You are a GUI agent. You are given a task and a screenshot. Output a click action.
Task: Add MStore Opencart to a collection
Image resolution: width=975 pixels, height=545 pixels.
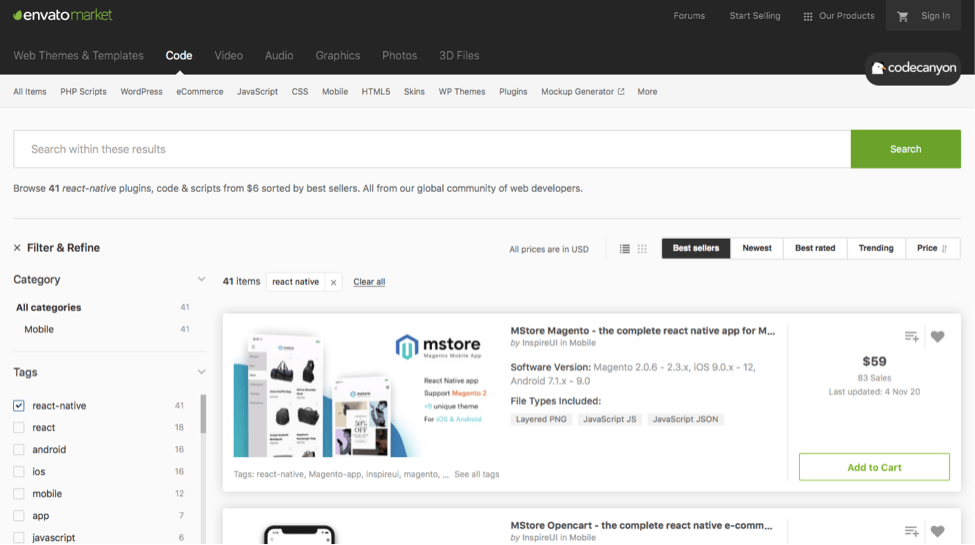coord(912,531)
